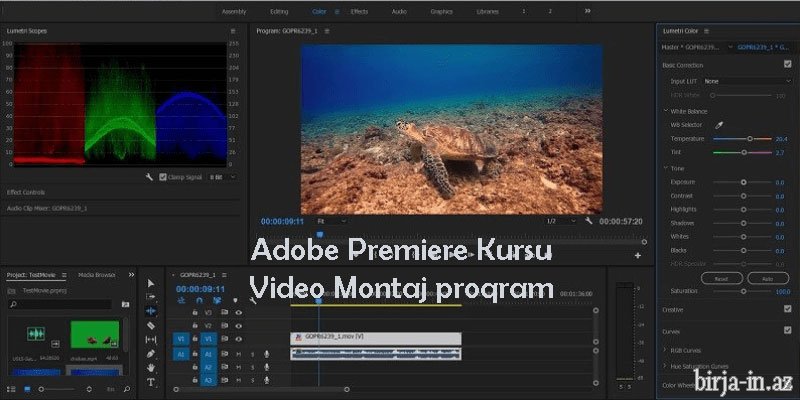Screen dimensions: 800x400
Task: Toggle the timeline Snap magnet
Action: tap(199, 301)
